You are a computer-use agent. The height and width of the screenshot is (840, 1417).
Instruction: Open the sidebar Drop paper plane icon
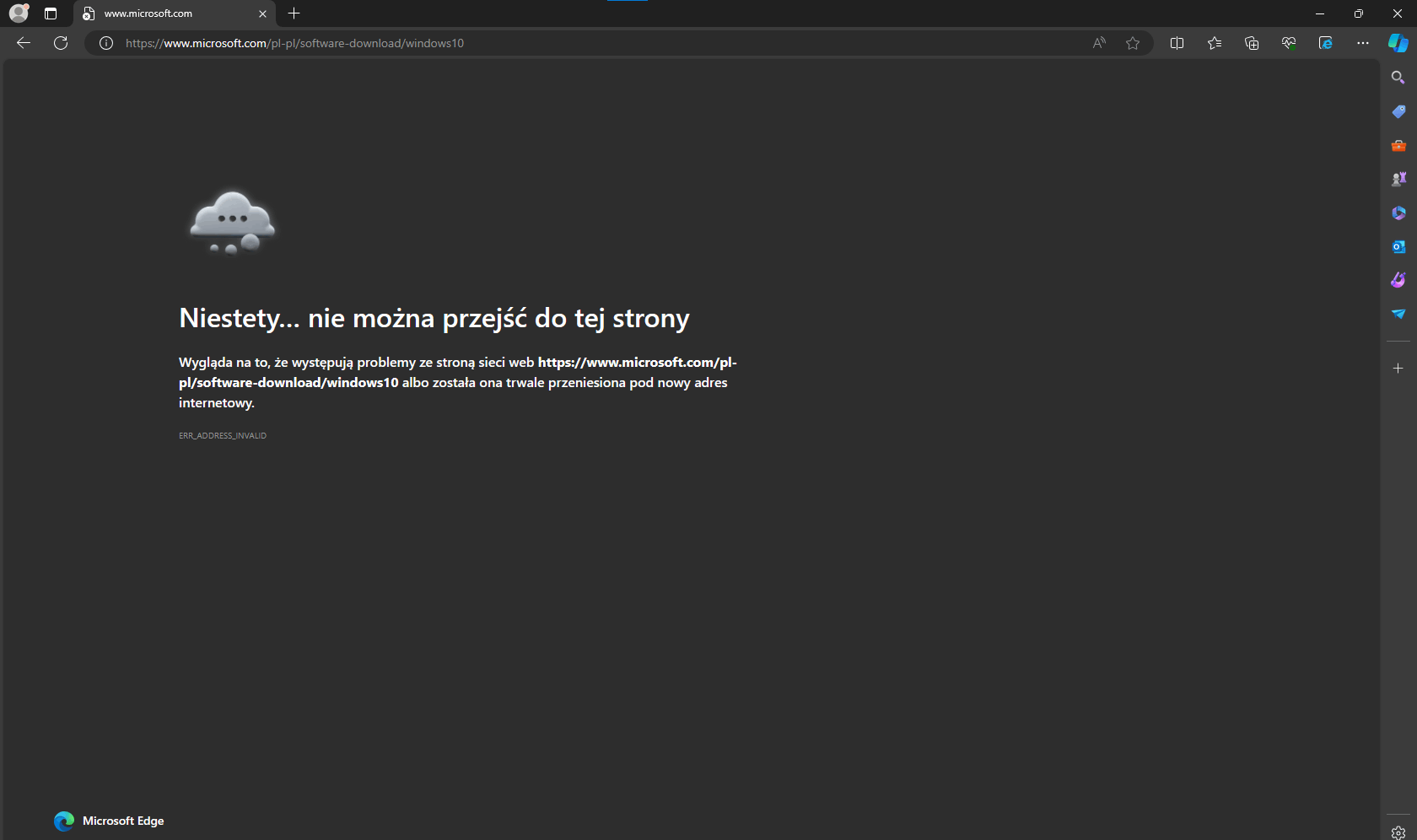click(1398, 314)
